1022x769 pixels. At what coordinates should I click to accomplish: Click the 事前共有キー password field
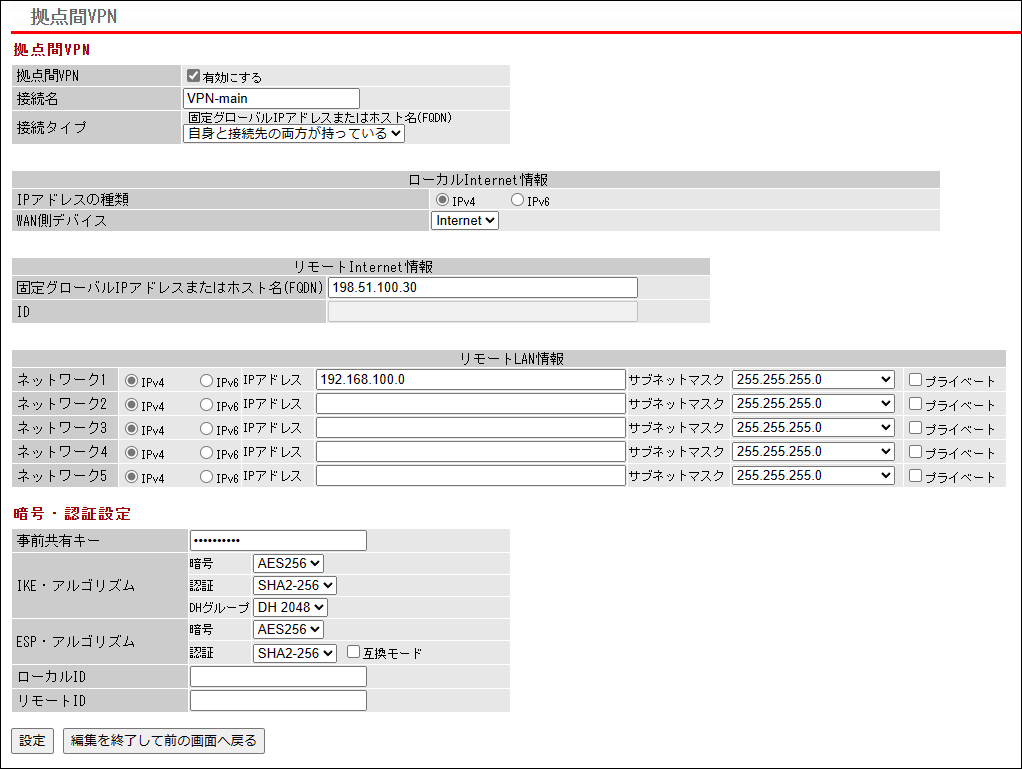278,540
